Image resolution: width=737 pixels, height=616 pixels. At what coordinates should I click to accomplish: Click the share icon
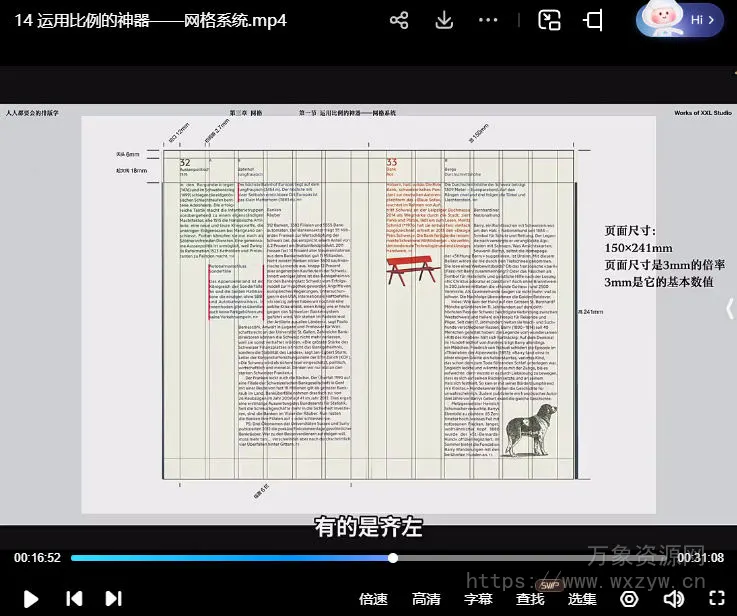[x=399, y=20]
